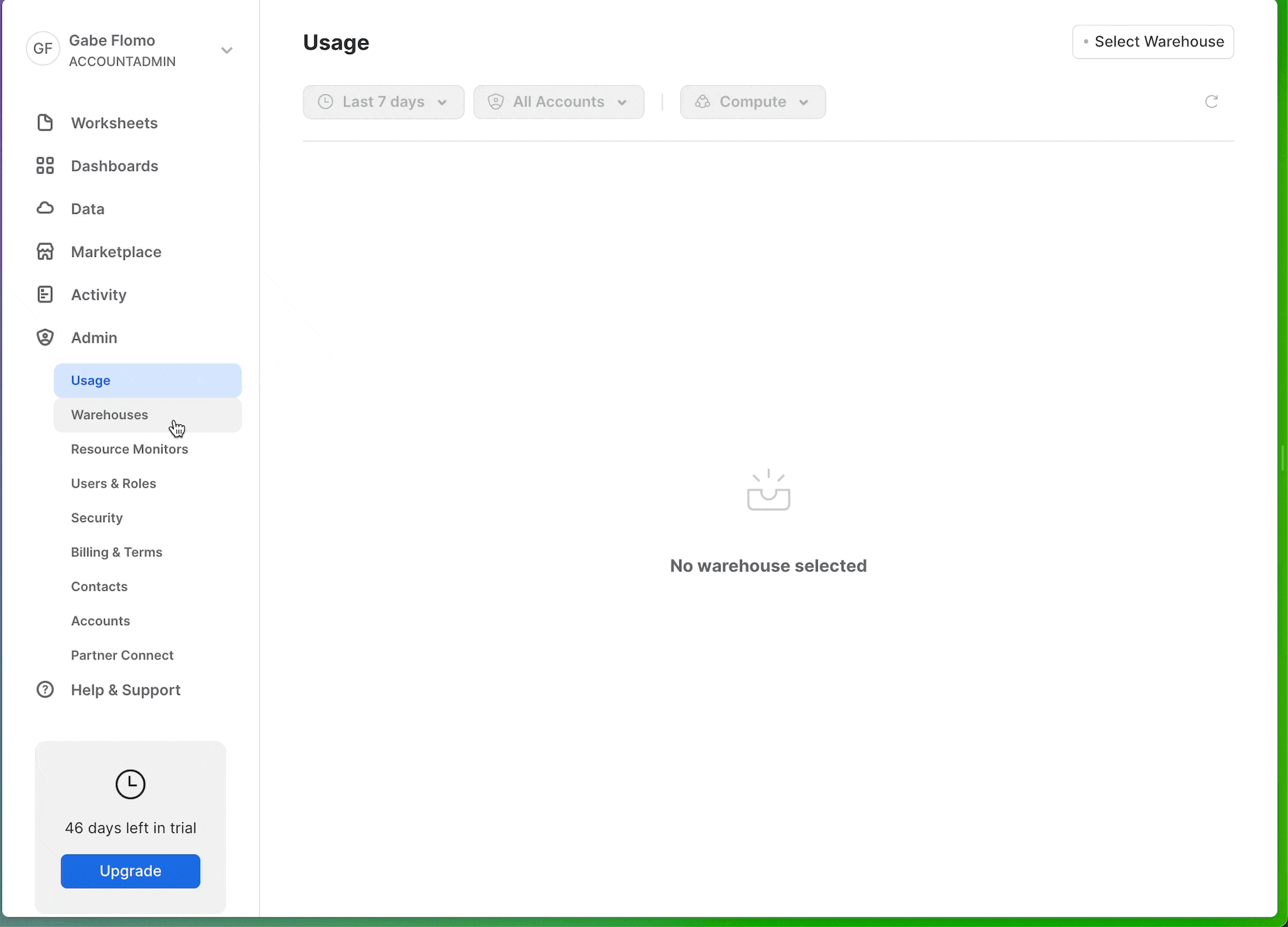
Task: Open the Billing & Terms page
Action: [x=117, y=552]
